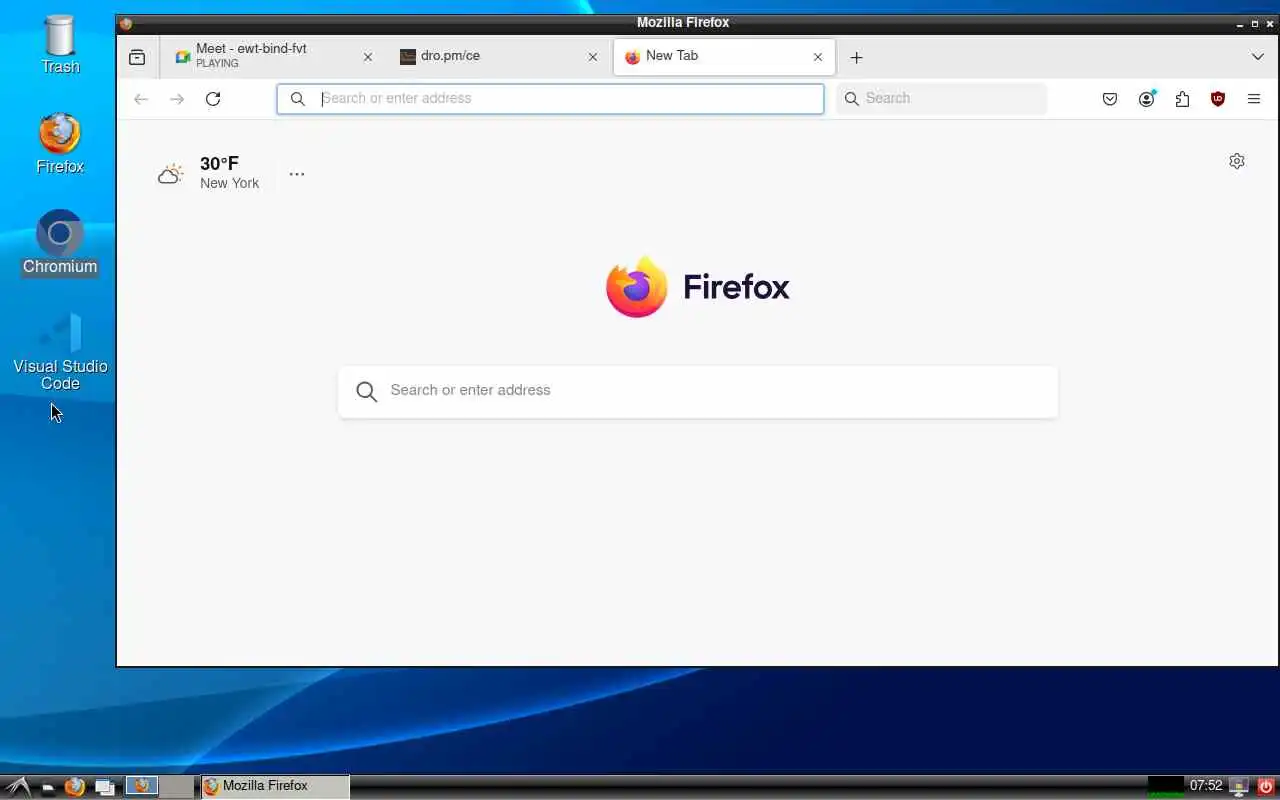This screenshot has height=800, width=1280.
Task: Select the Chromium desktop icon
Action: click(x=60, y=243)
